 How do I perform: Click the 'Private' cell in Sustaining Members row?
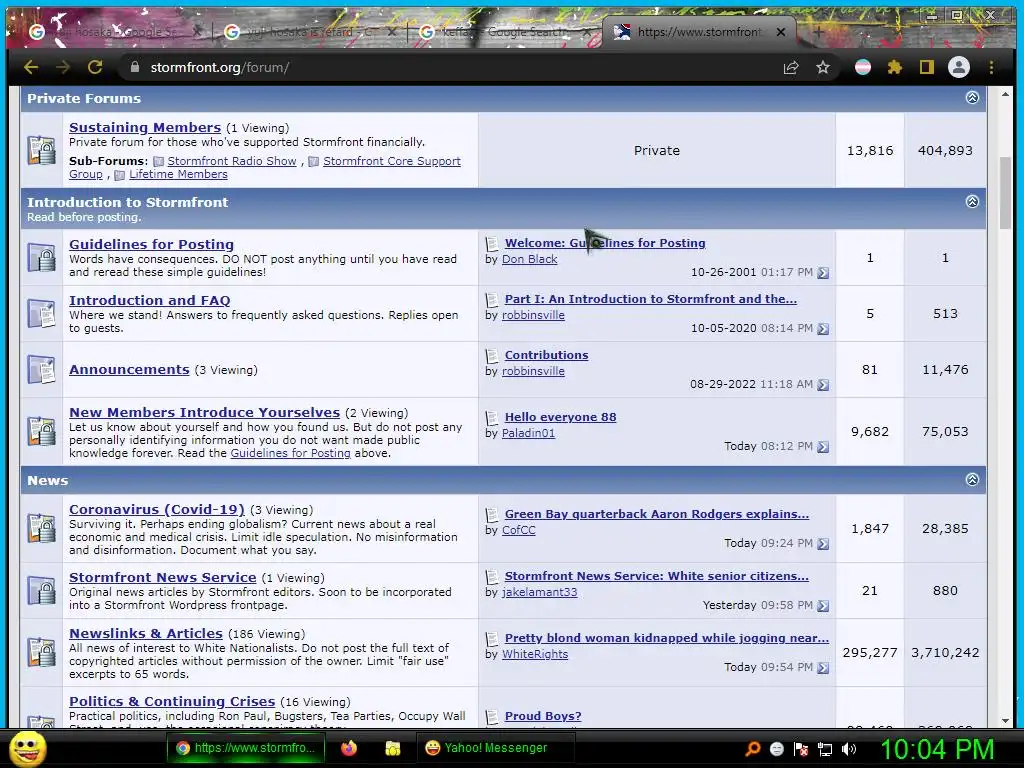pyautogui.click(x=656, y=150)
